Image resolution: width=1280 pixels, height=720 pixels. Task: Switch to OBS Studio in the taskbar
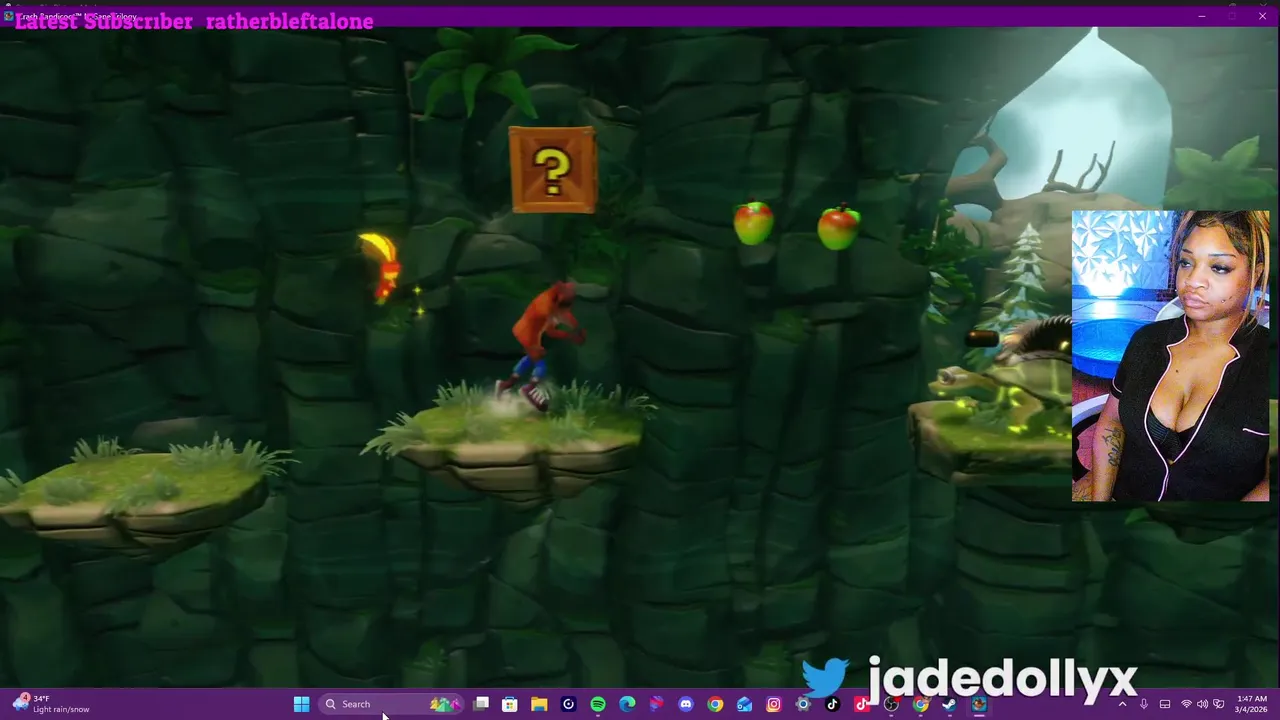(892, 704)
